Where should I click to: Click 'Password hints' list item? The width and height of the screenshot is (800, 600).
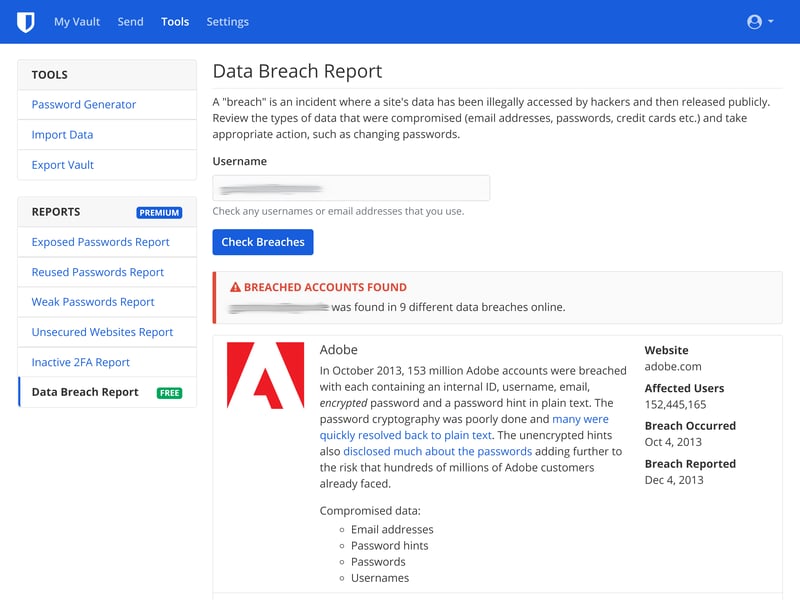[390, 546]
